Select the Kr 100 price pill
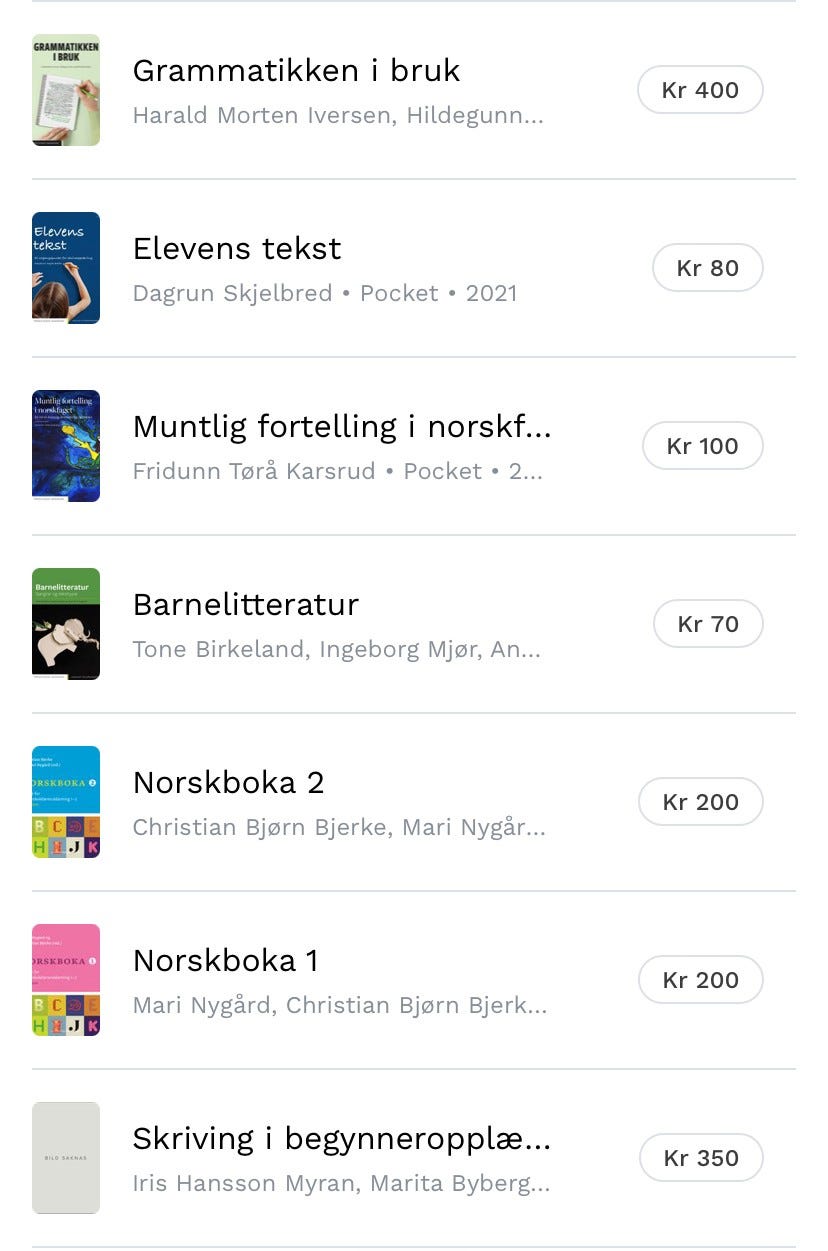This screenshot has width=828, height=1251. click(703, 446)
